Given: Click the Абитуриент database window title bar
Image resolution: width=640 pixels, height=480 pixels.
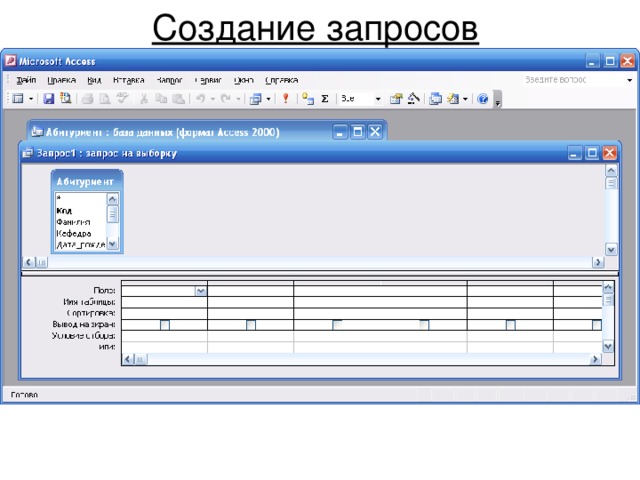Looking at the screenshot, I should click(208, 132).
